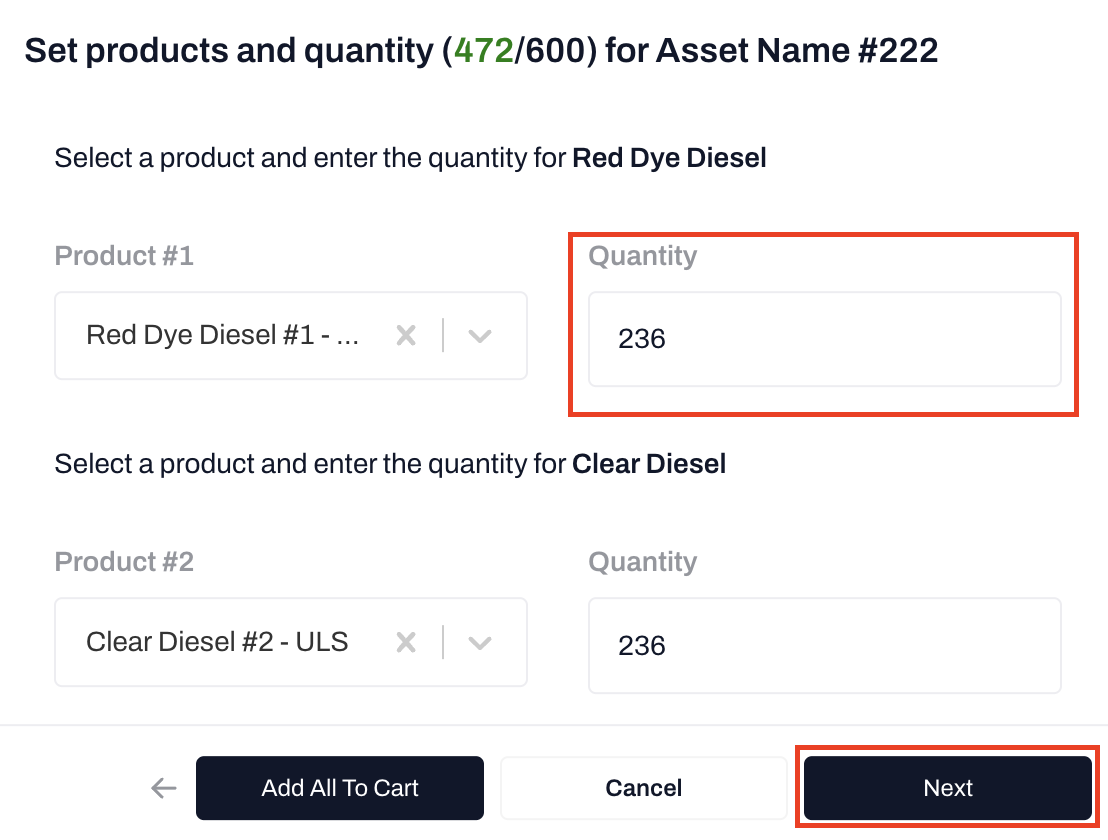Click the green 472 quantity count
The width and height of the screenshot is (1108, 840).
(x=484, y=51)
